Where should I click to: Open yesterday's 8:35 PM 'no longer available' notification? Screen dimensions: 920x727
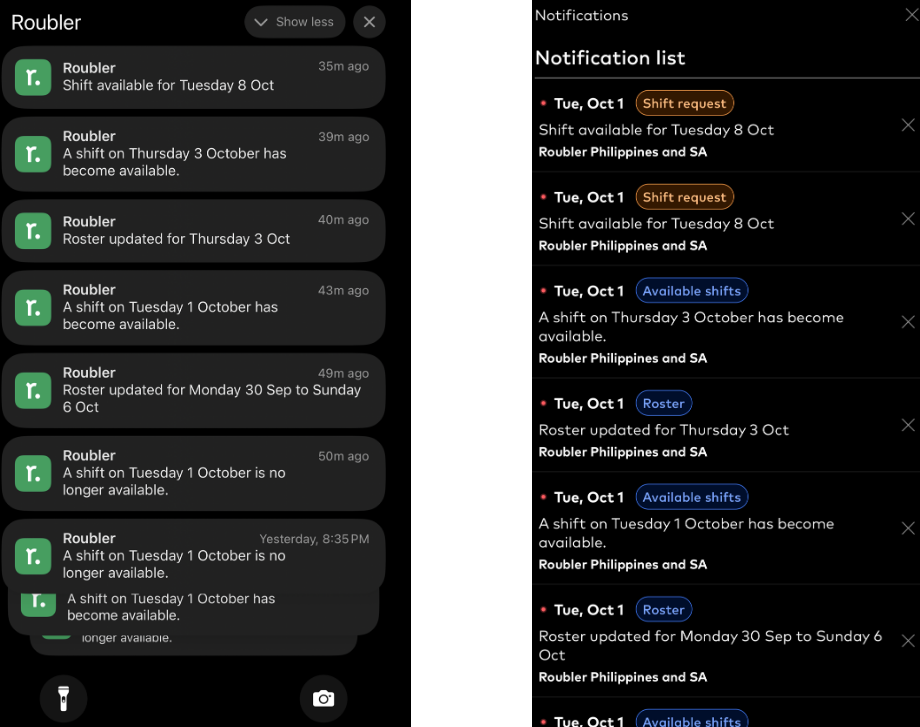coord(194,556)
